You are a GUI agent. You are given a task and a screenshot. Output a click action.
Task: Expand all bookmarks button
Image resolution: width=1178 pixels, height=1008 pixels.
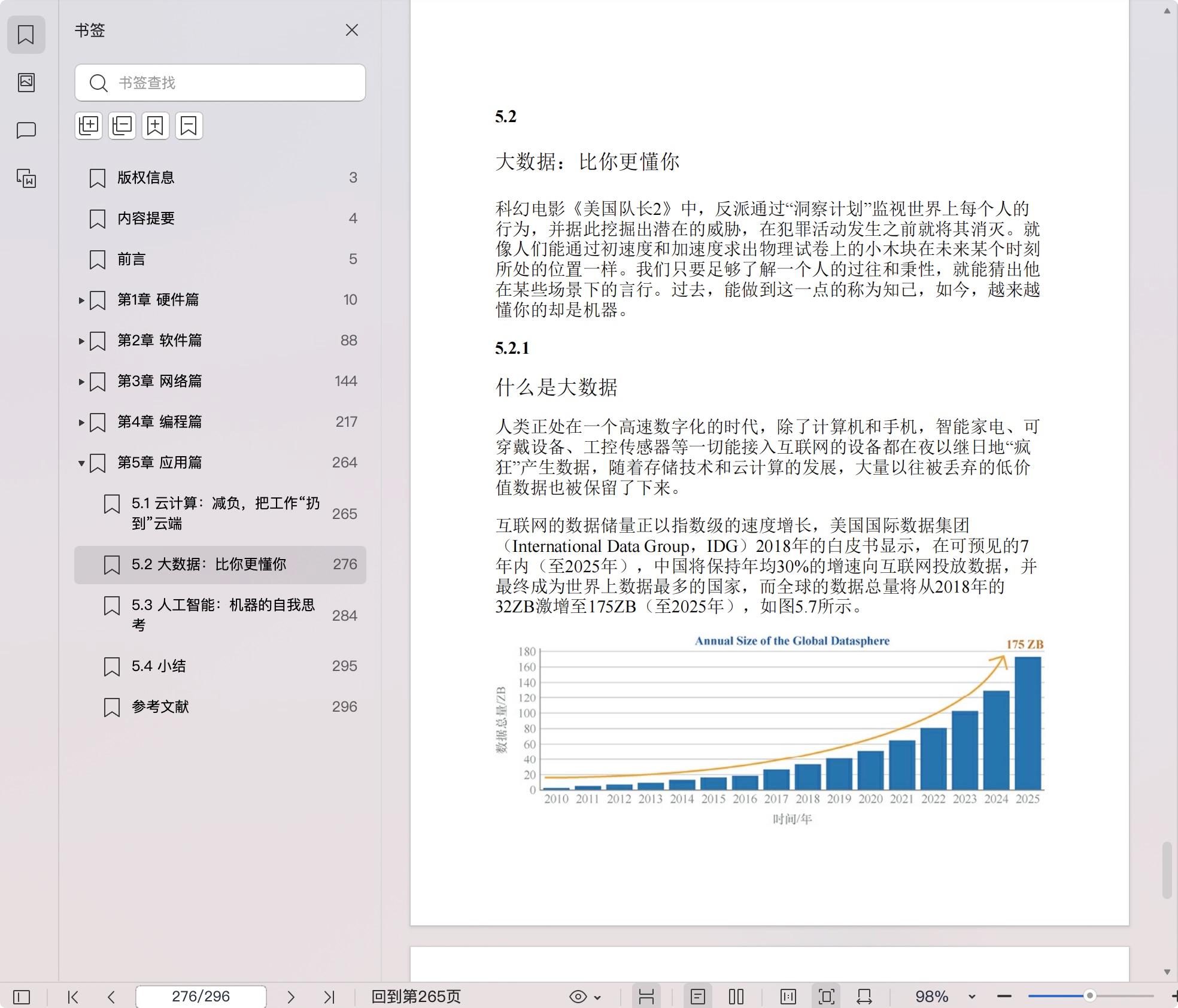[89, 126]
